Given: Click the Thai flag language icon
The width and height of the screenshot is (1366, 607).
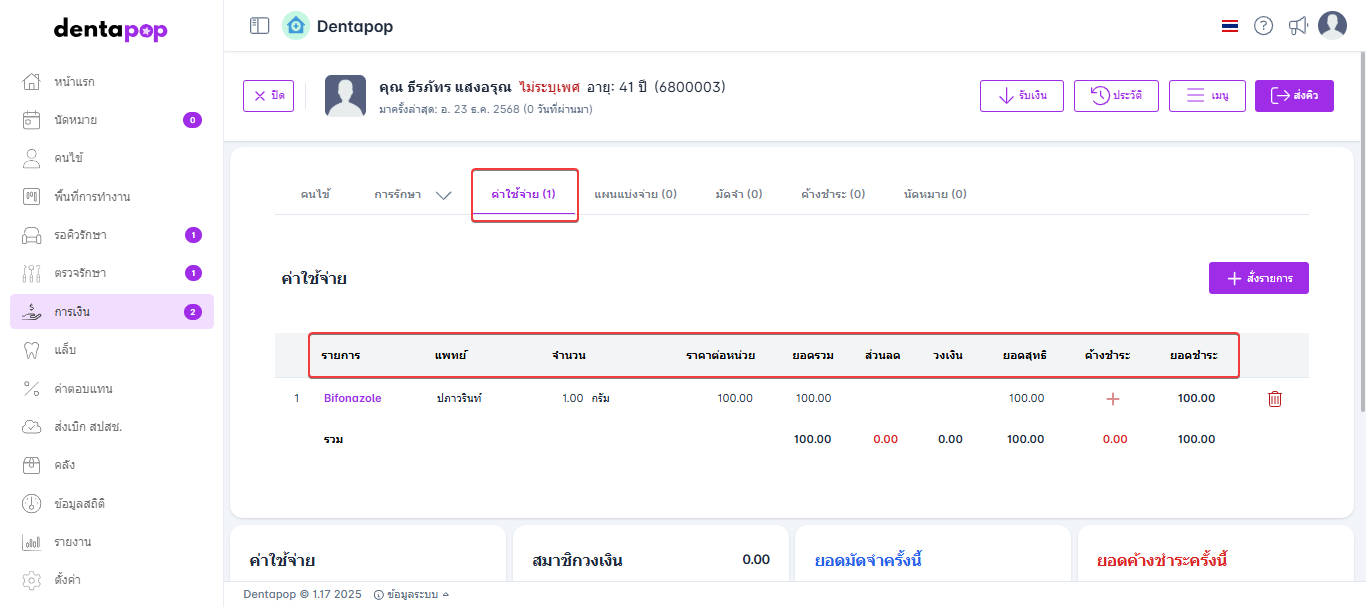Looking at the screenshot, I should [x=1230, y=26].
